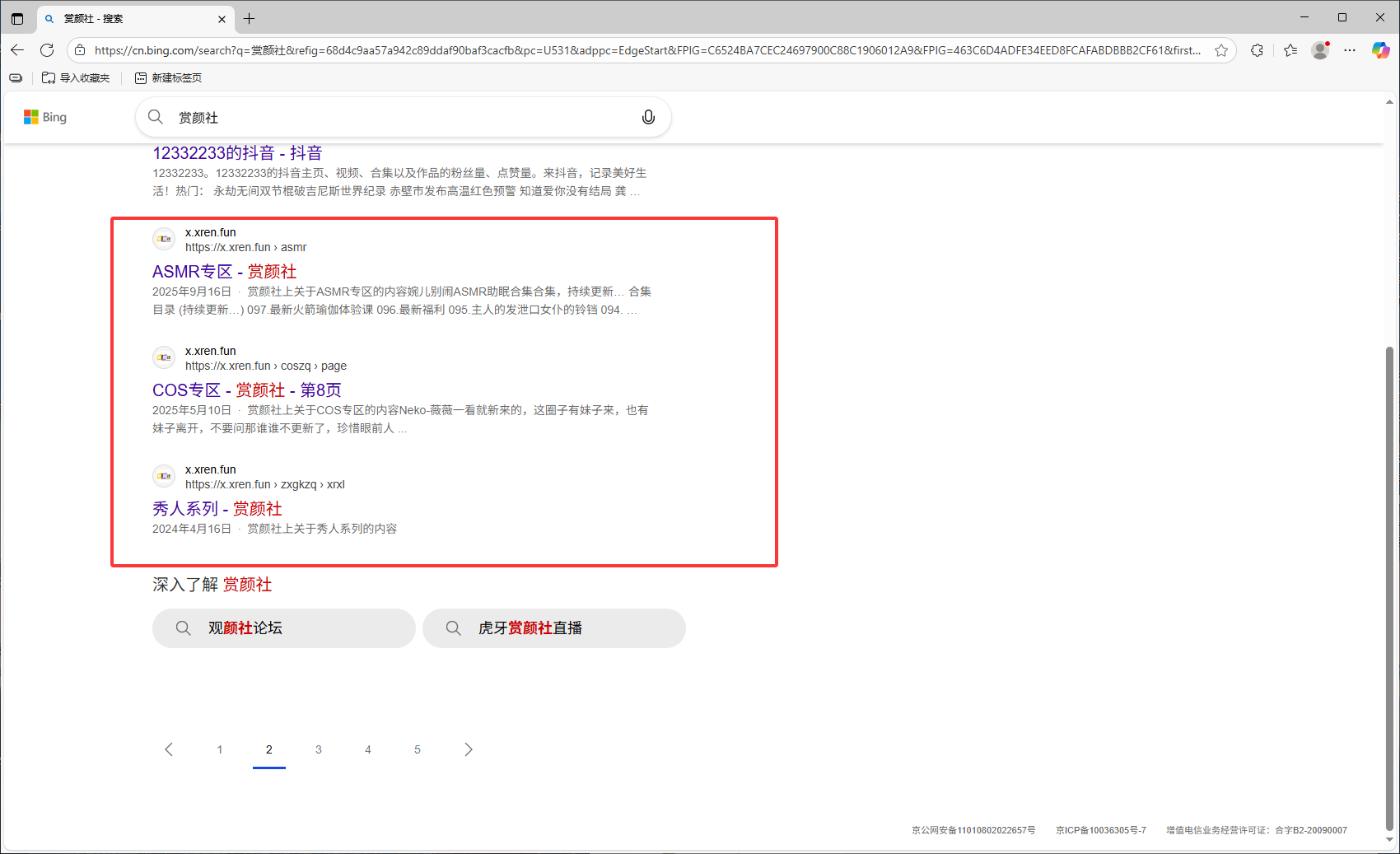Image resolution: width=1400 pixels, height=854 pixels.
Task: Select the 赏颜社 - 搜索 tab
Action: 132,18
